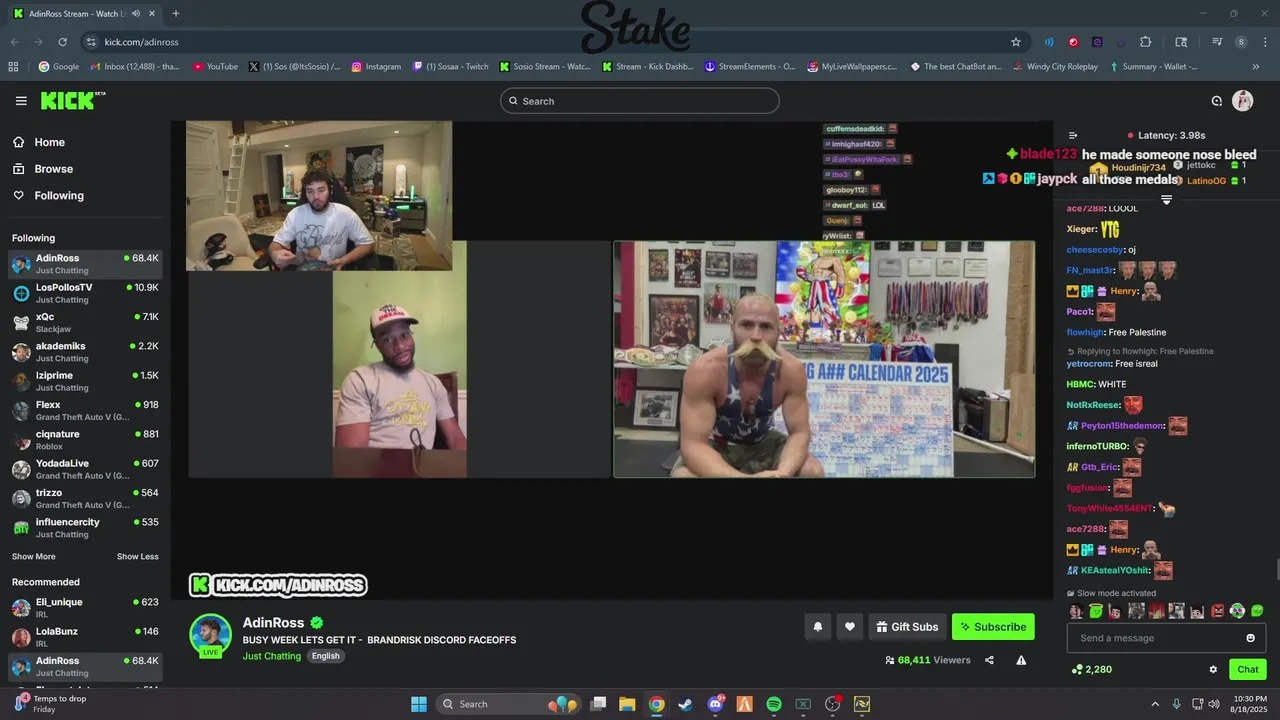The height and width of the screenshot is (720, 1280).
Task: Open the user profile avatar menu
Action: click(x=1243, y=101)
